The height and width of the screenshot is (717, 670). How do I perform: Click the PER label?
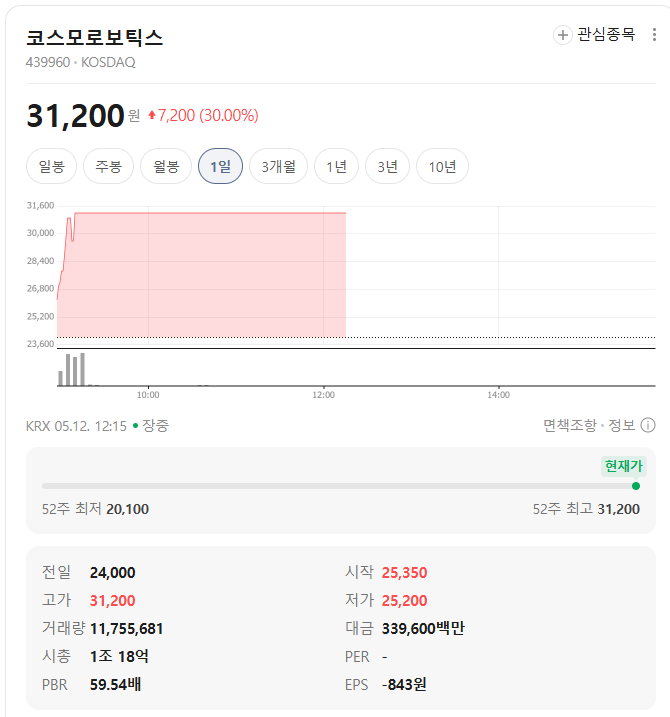point(357,657)
